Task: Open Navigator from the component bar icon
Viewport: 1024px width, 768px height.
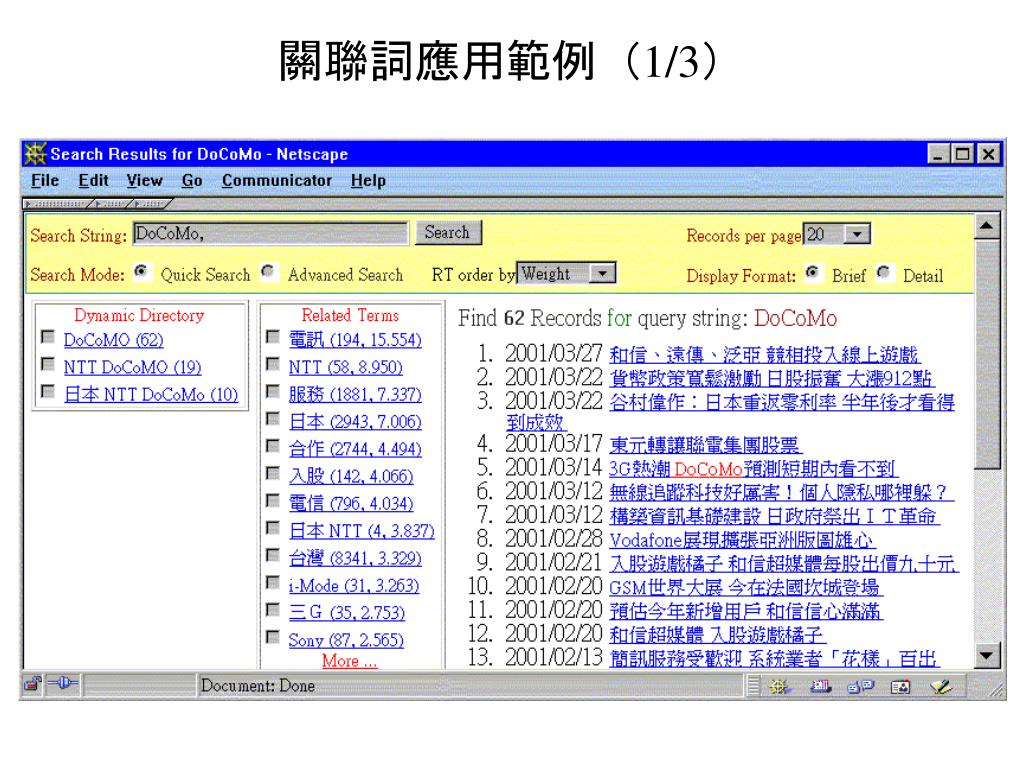Action: click(778, 686)
